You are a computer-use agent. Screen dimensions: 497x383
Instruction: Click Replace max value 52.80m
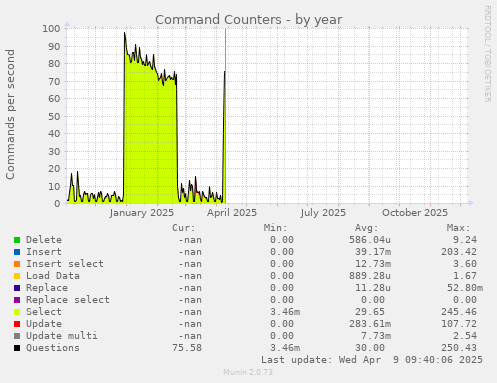[x=465, y=288]
